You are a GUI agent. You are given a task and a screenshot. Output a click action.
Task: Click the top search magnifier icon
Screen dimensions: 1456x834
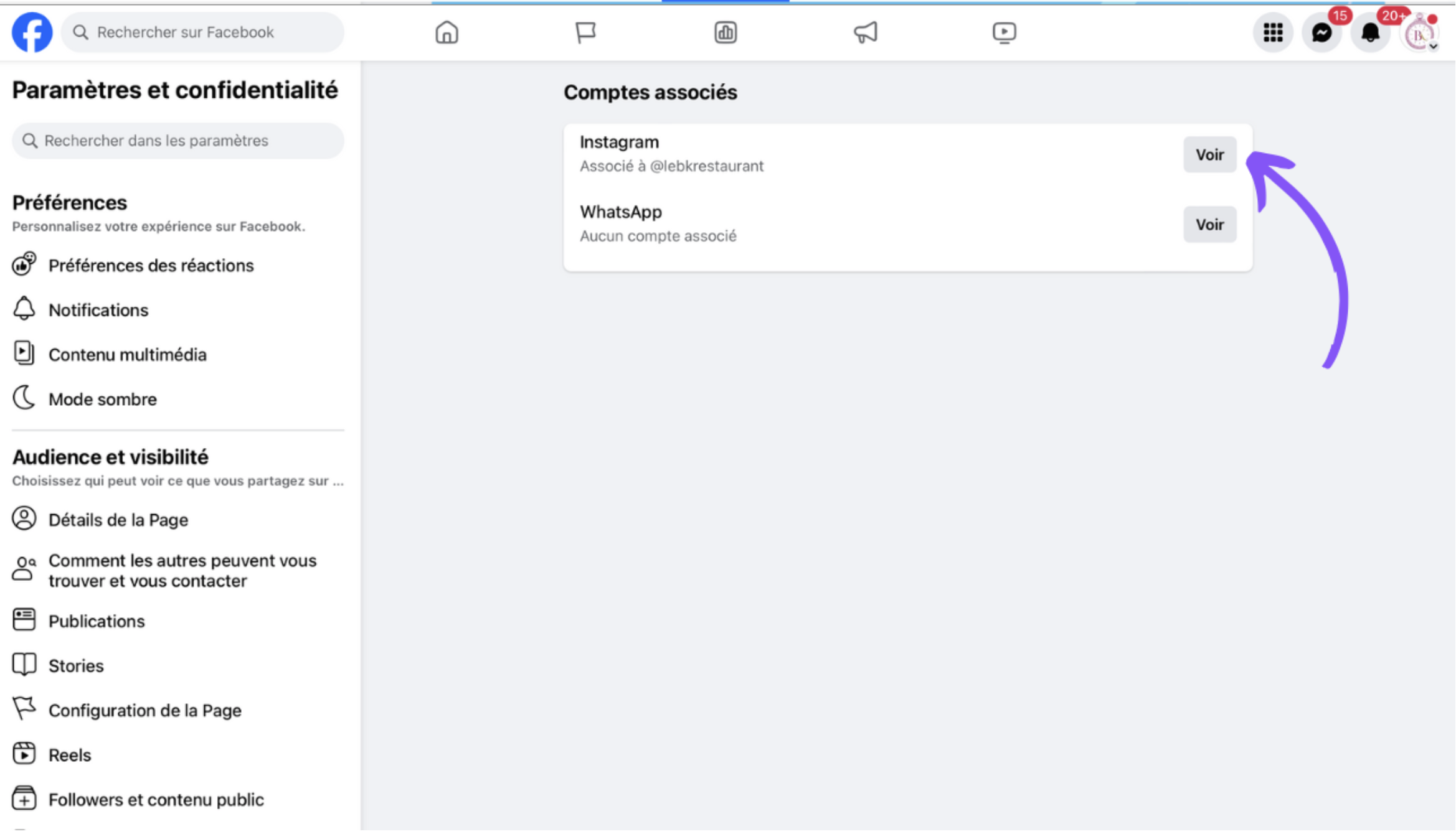pos(80,32)
